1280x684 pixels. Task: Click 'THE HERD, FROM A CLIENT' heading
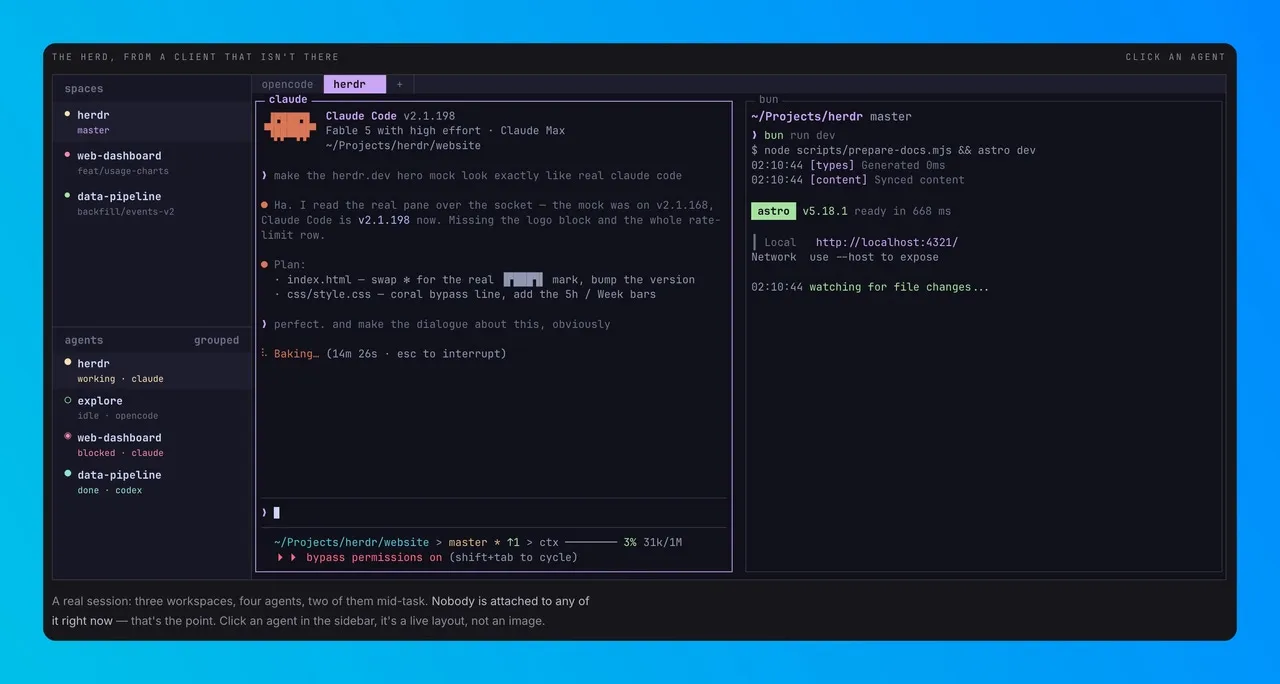pos(196,57)
